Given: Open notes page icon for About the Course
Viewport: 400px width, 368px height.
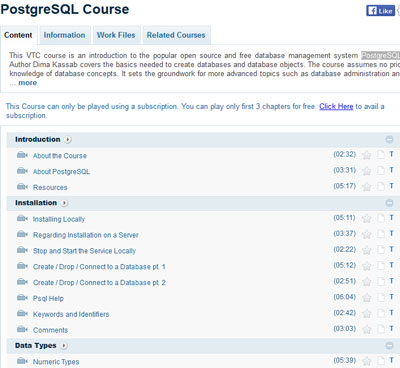Looking at the screenshot, I should point(381,155).
